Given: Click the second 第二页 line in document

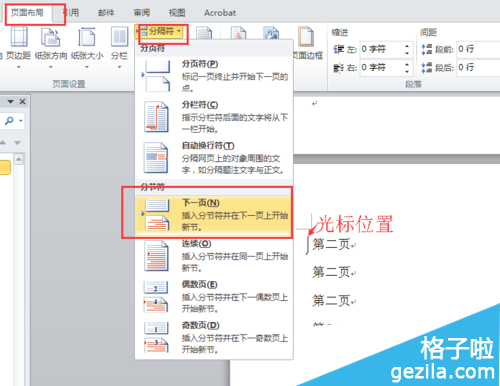Looking at the screenshot, I should click(331, 272).
